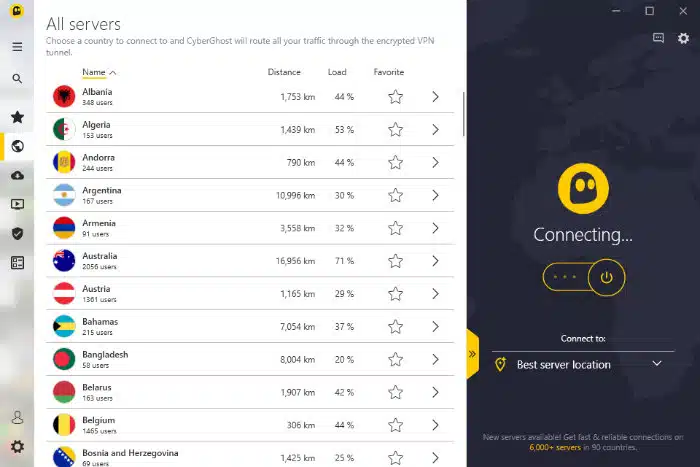Open the account profile icon
700x467 pixels.
(17, 417)
